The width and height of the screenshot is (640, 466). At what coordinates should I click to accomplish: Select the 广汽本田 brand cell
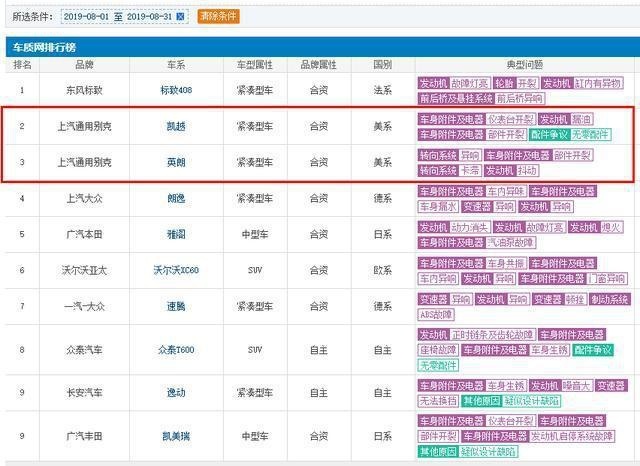click(84, 234)
